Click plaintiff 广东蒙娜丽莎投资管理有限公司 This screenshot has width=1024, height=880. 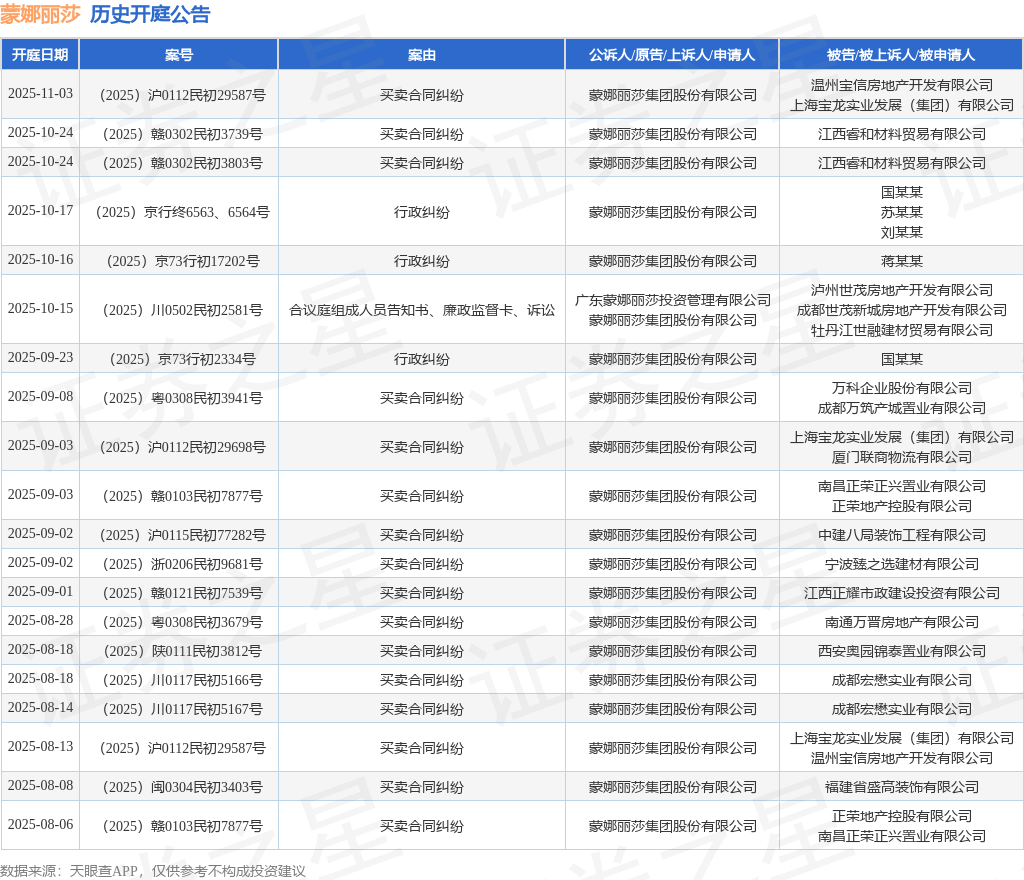(x=673, y=300)
